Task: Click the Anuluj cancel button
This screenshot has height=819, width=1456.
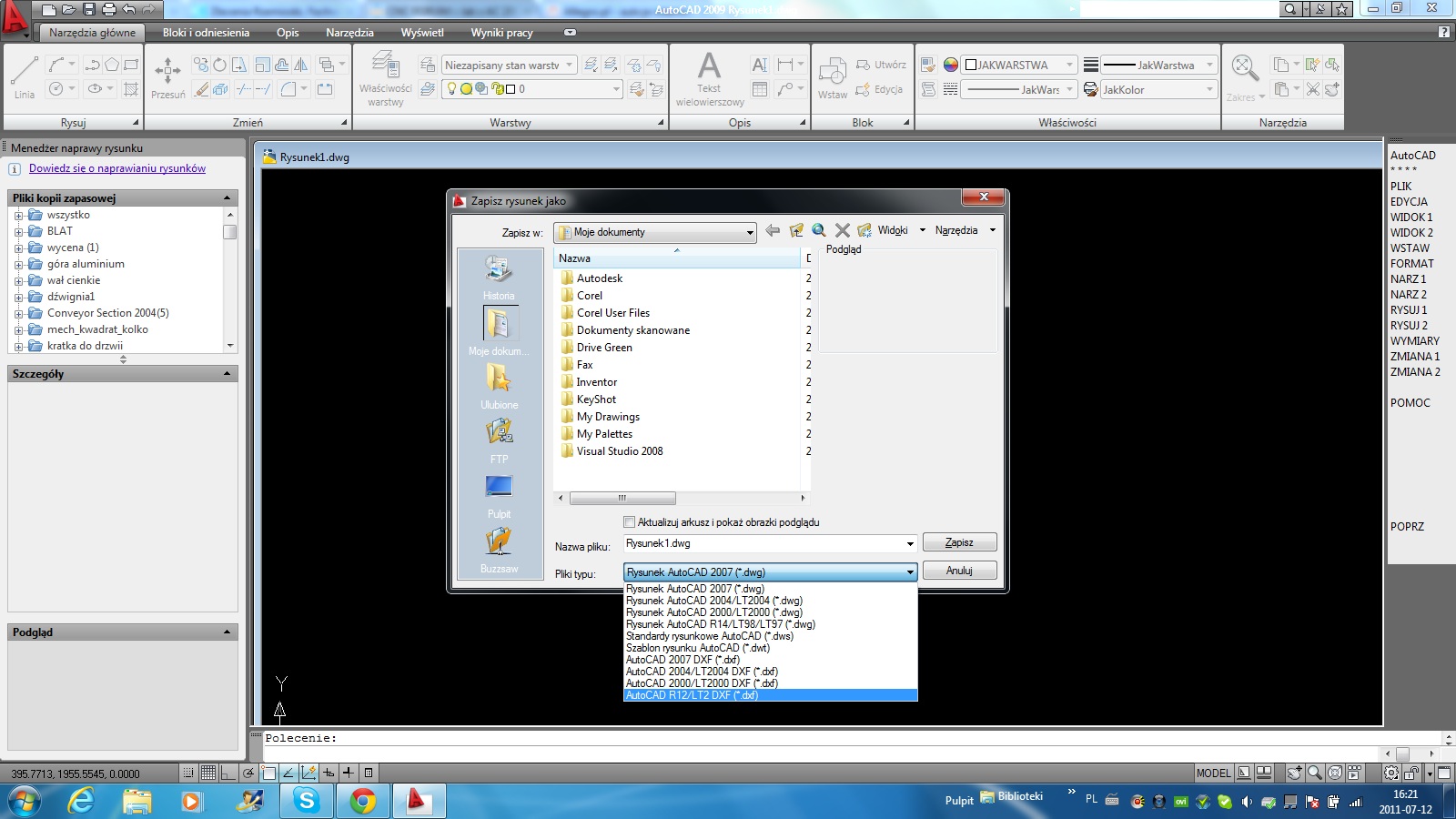Action: coord(959,571)
